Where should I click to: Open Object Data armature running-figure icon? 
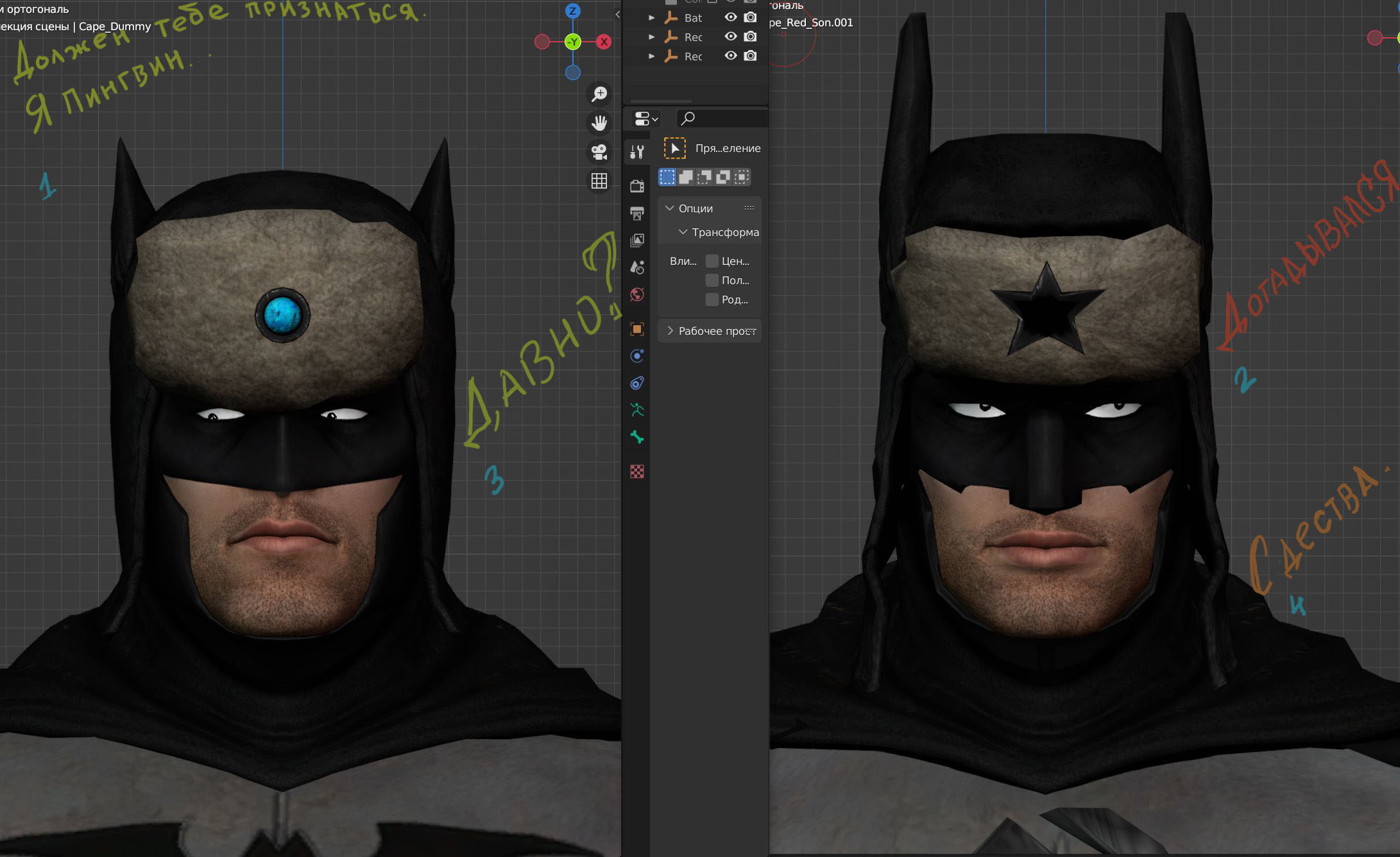tap(637, 410)
